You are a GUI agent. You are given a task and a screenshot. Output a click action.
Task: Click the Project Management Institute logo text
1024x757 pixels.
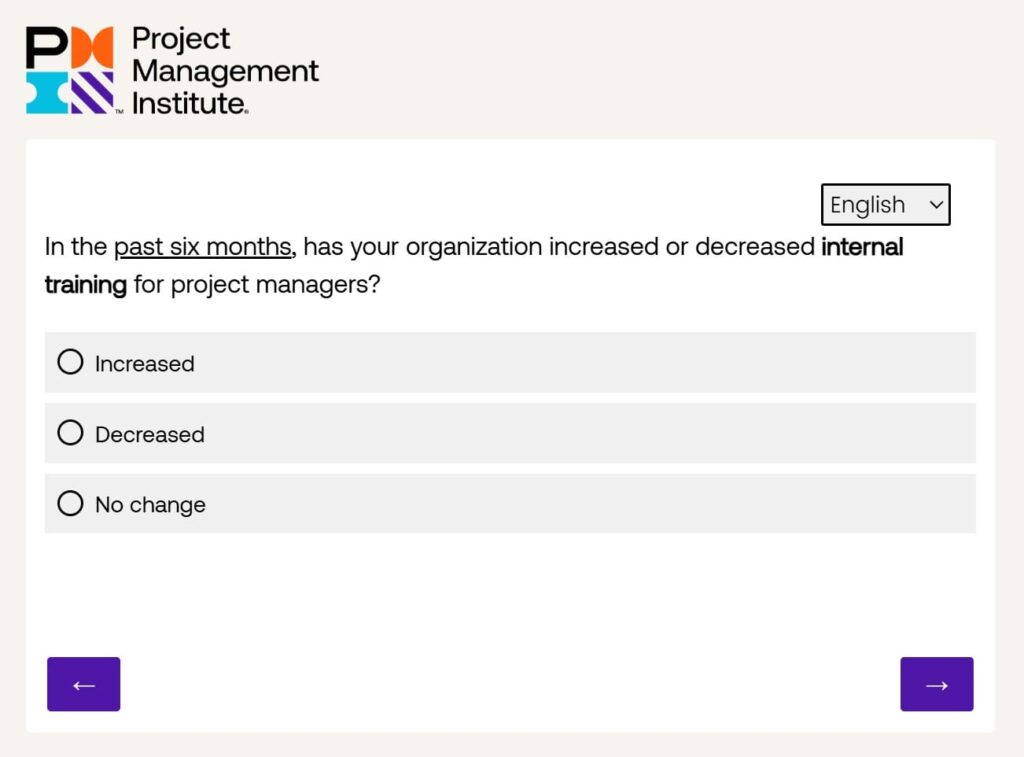pos(224,70)
